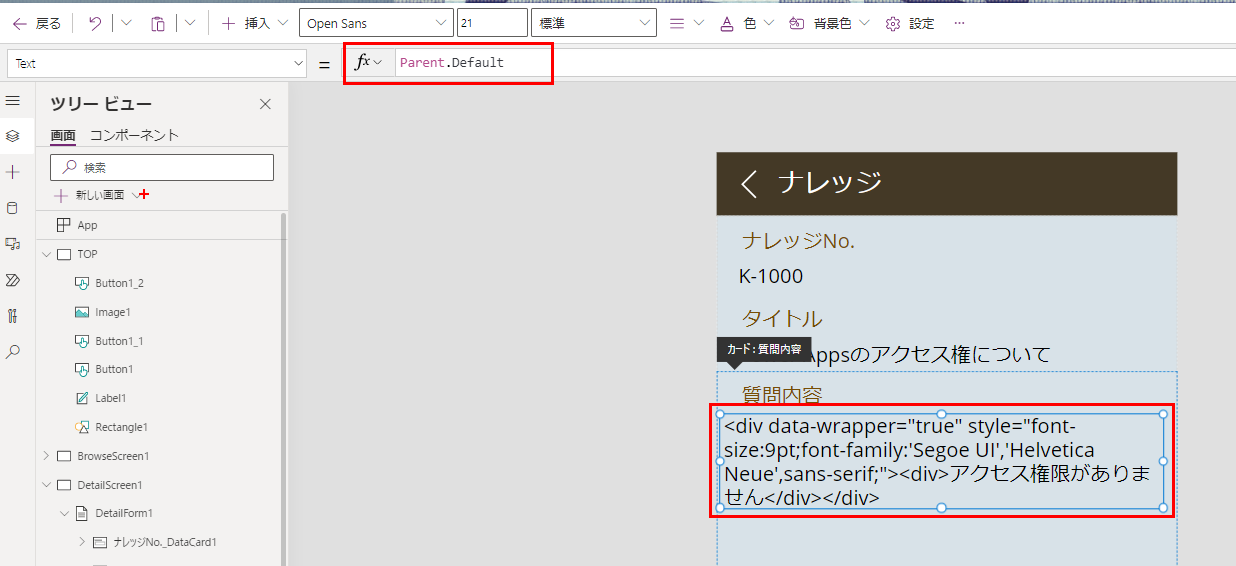Image resolution: width=1236 pixels, height=566 pixels.
Task: Click the App grid icon in tree
Action: point(64,225)
